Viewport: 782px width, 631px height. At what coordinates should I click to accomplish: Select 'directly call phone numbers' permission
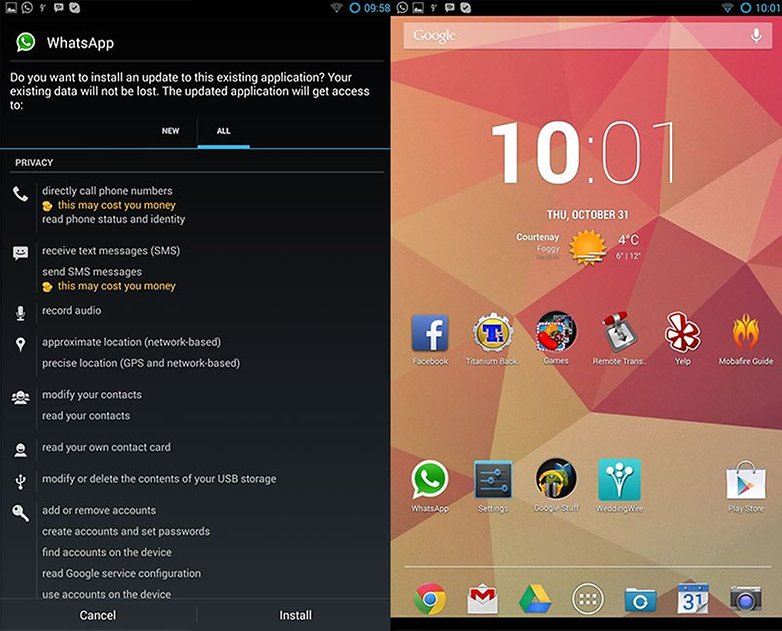point(107,191)
